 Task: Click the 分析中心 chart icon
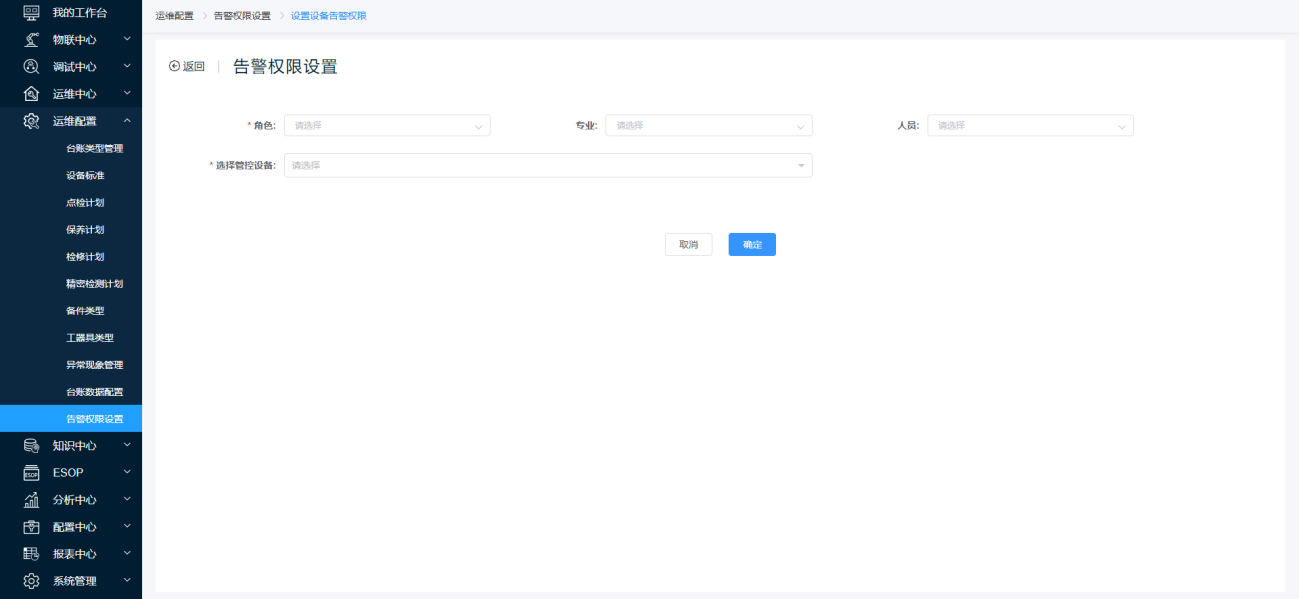pyautogui.click(x=31, y=500)
